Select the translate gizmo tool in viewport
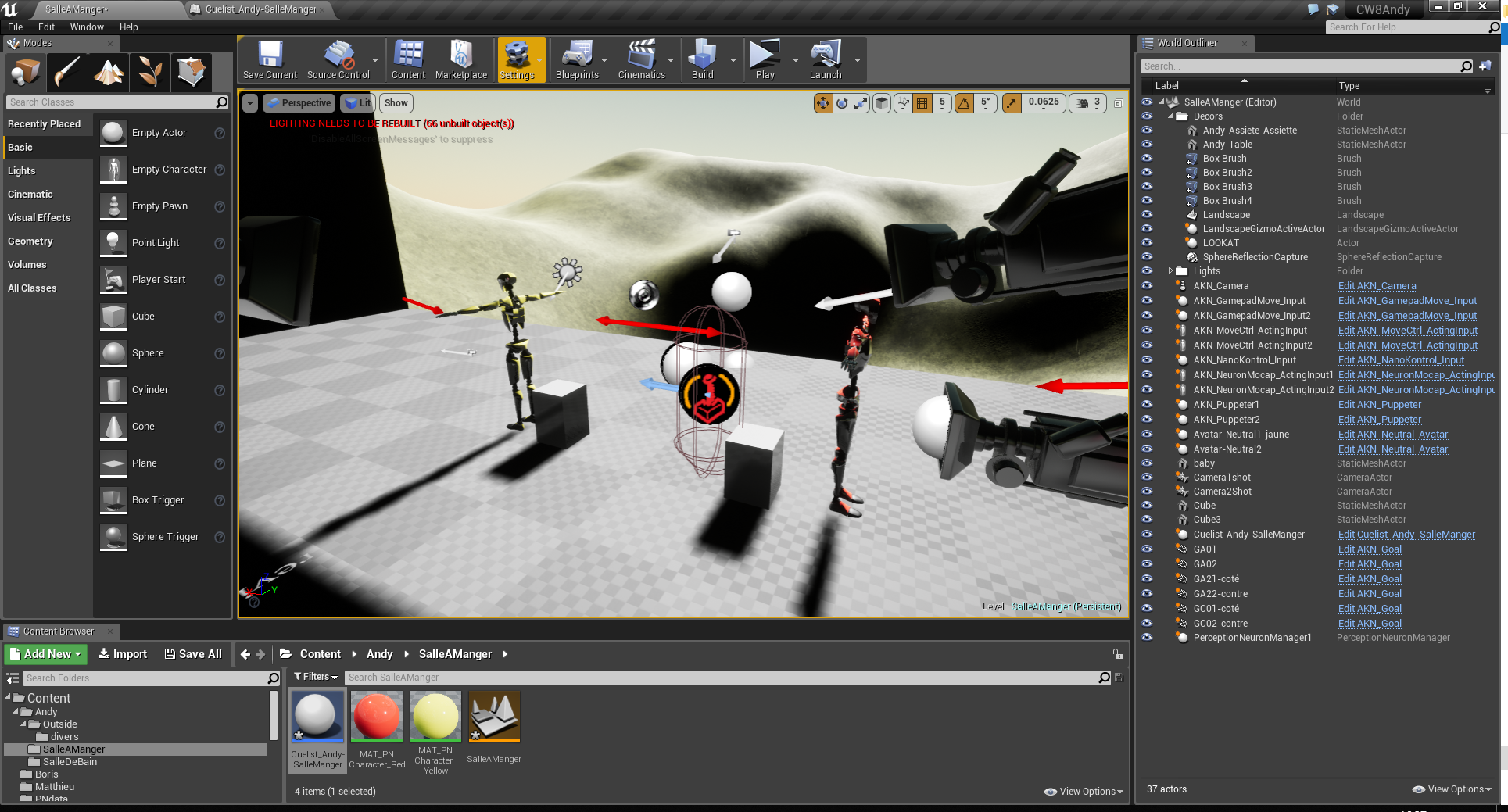This screenshot has height=812, width=1508. click(x=823, y=103)
